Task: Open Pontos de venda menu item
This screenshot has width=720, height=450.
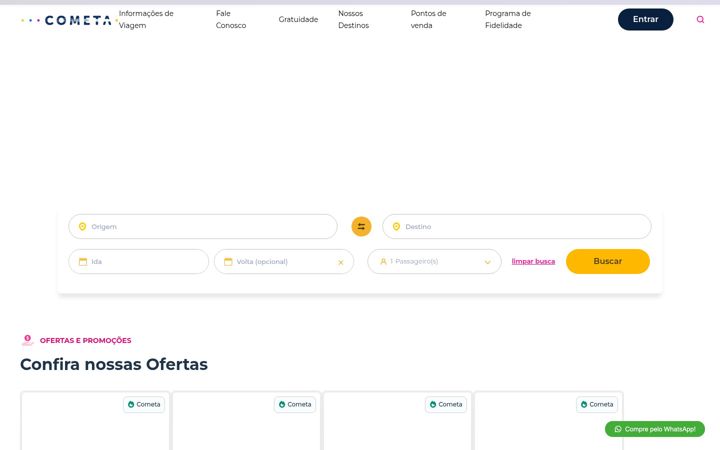Action: [428, 19]
